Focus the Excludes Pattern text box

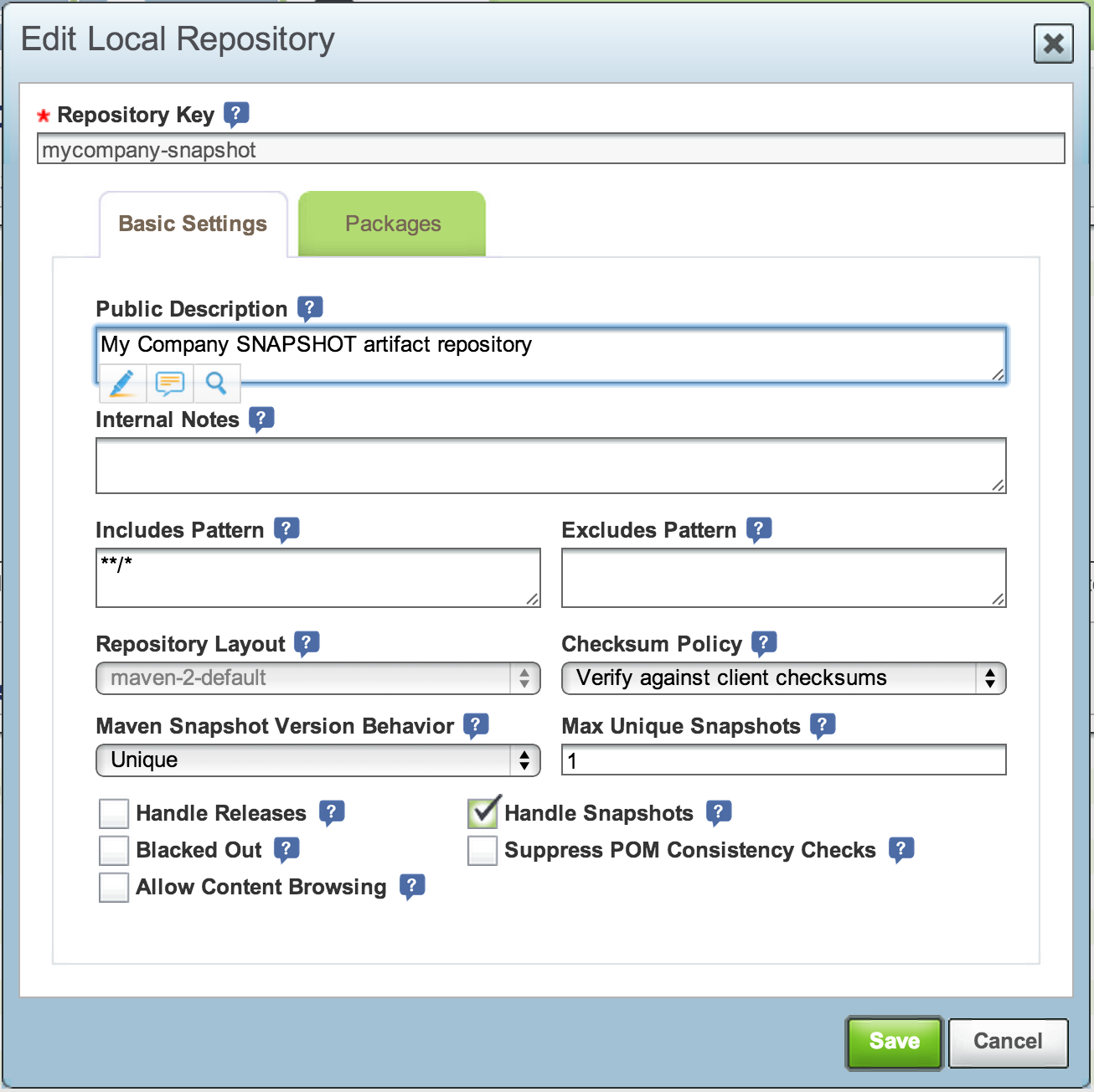(782, 578)
